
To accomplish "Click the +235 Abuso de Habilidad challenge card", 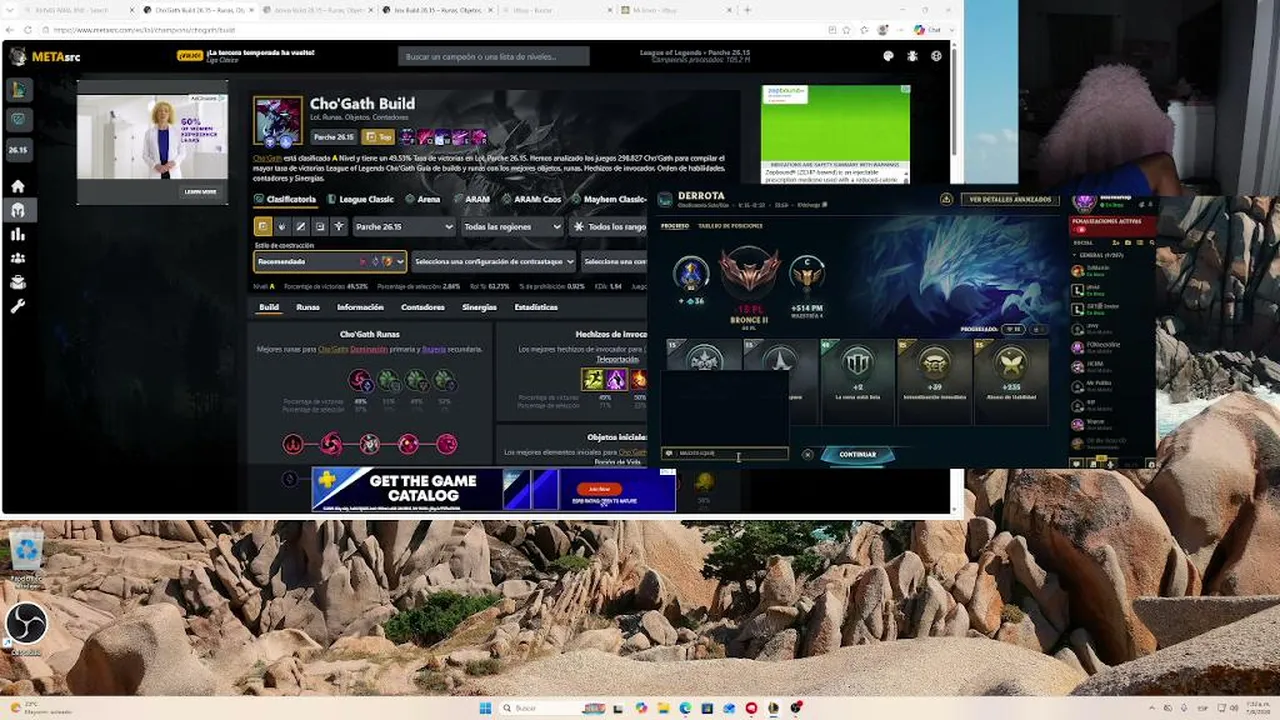I will [x=1011, y=381].
